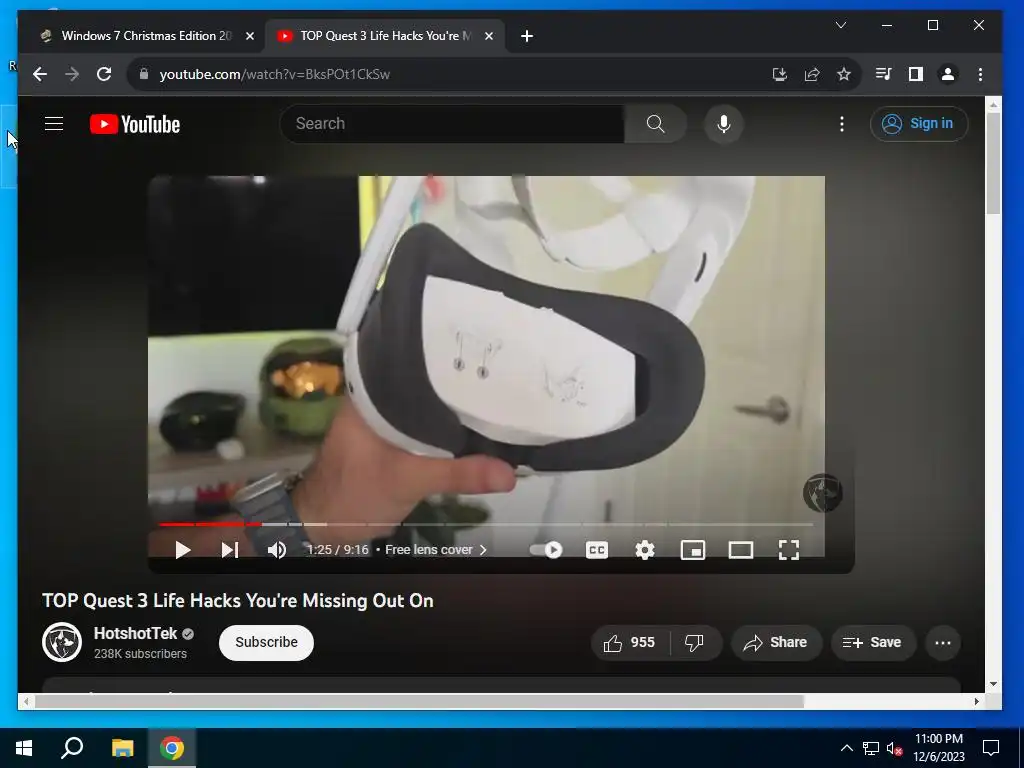Open a new browser tab
1024x768 pixels.
pyautogui.click(x=527, y=37)
